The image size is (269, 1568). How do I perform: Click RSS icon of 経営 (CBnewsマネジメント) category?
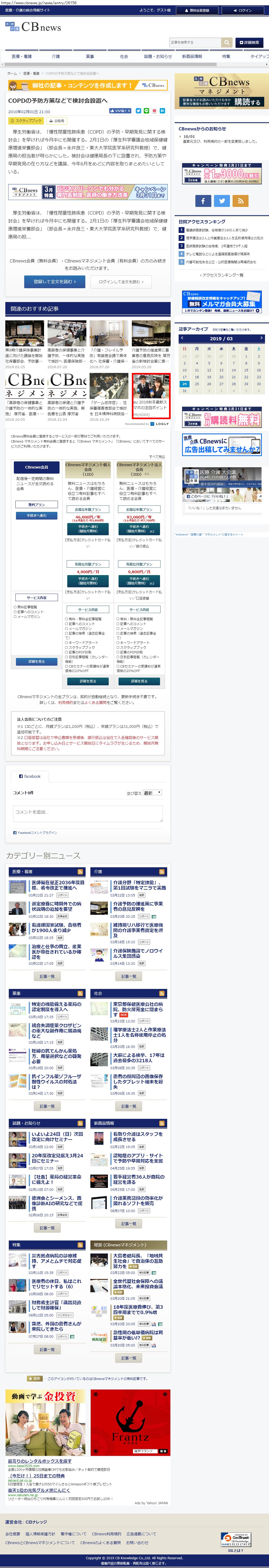[x=161, y=1245]
